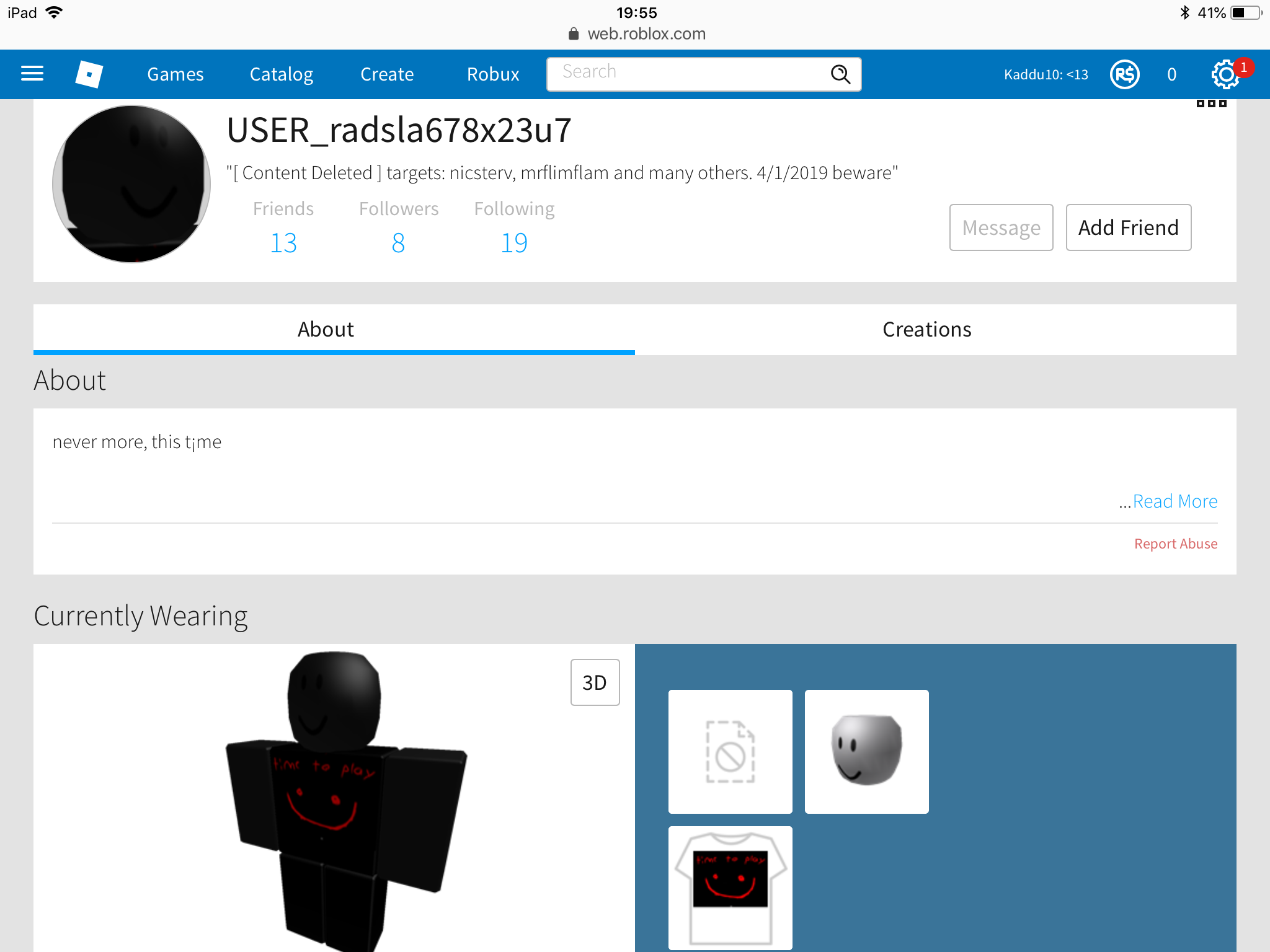Click the Message button
1270x952 pixels.
coord(1000,227)
